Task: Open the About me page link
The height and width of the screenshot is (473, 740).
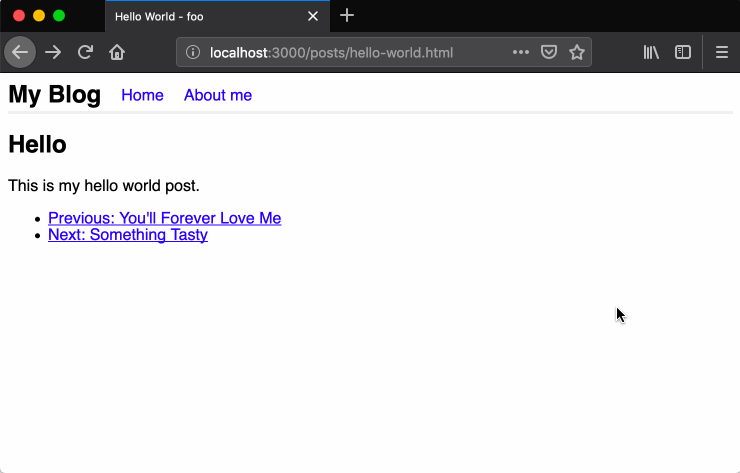Action: click(x=217, y=95)
